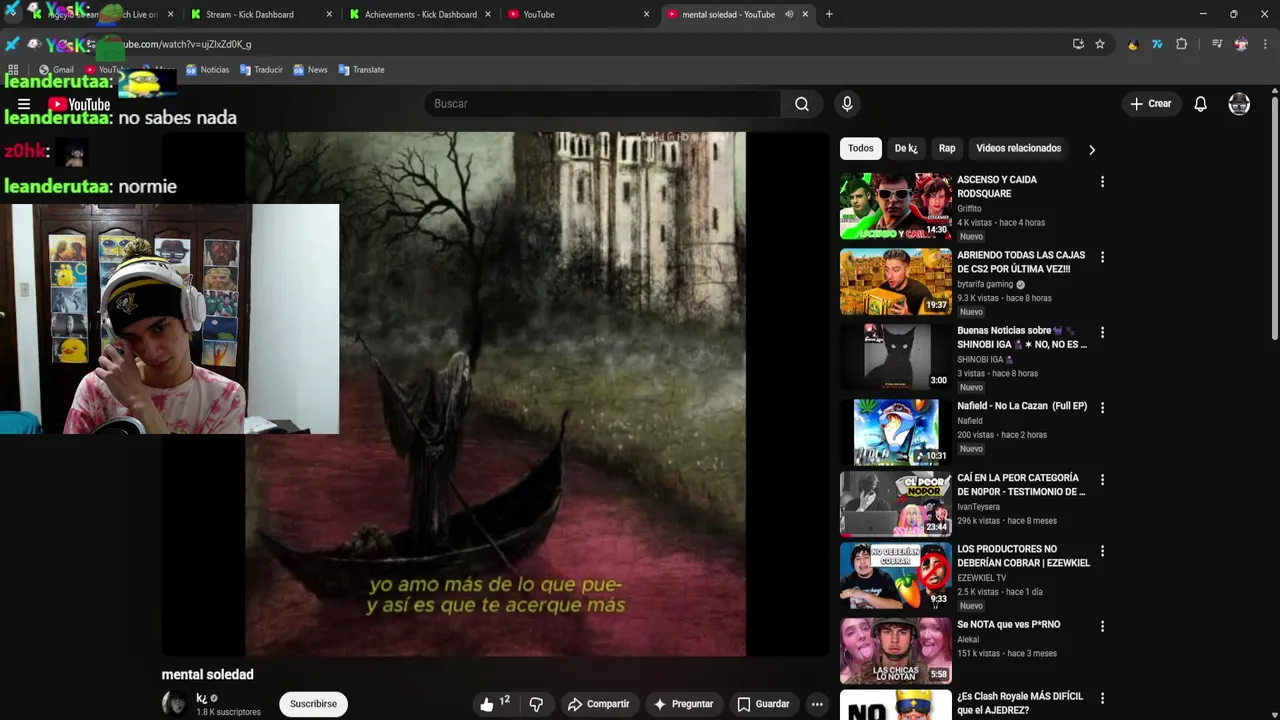
Task: Click the video player to pause
Action: 495,394
